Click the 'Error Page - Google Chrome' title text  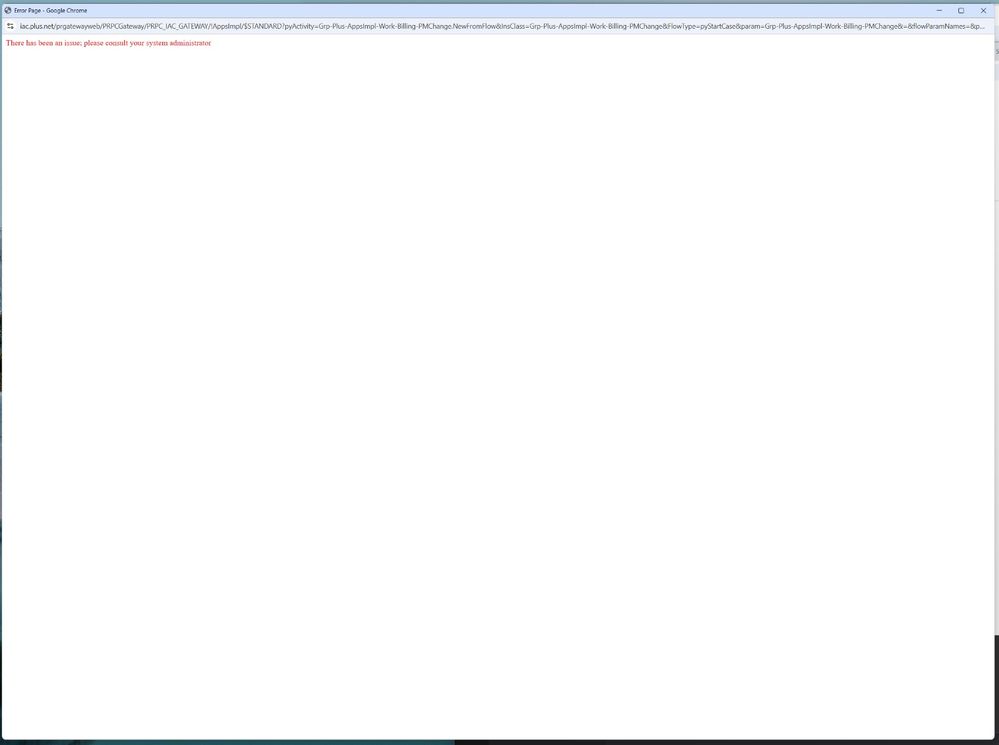[51, 10]
